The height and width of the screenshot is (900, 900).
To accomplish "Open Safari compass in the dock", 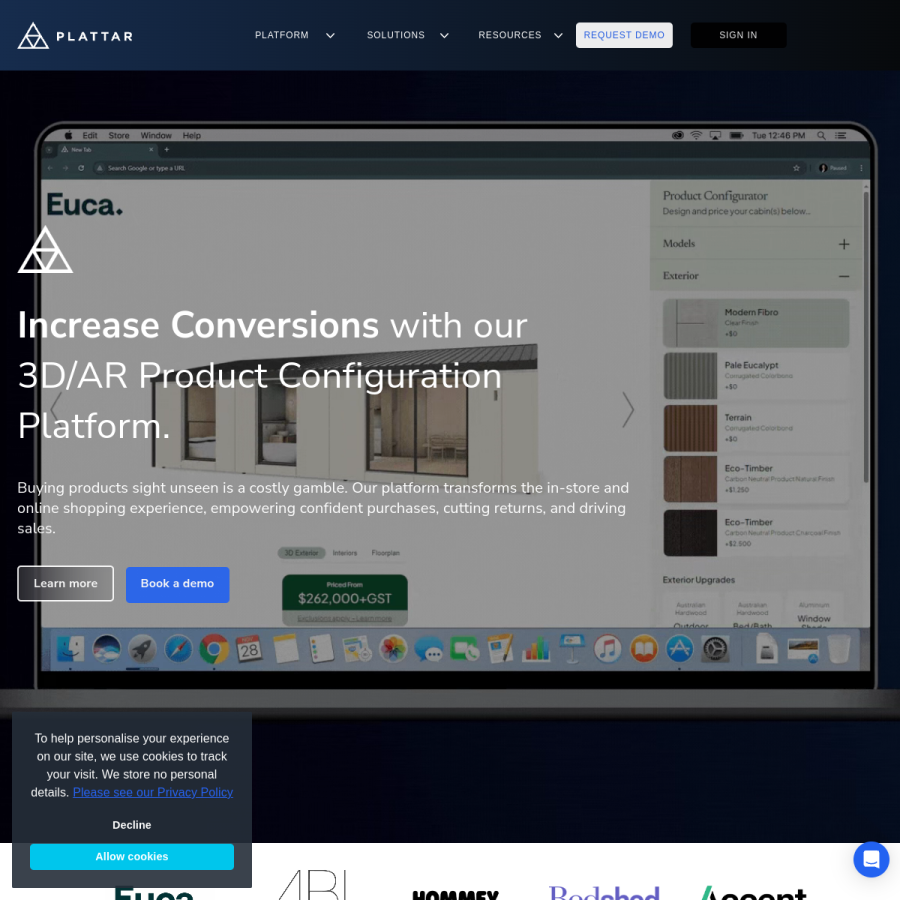I will (x=178, y=649).
